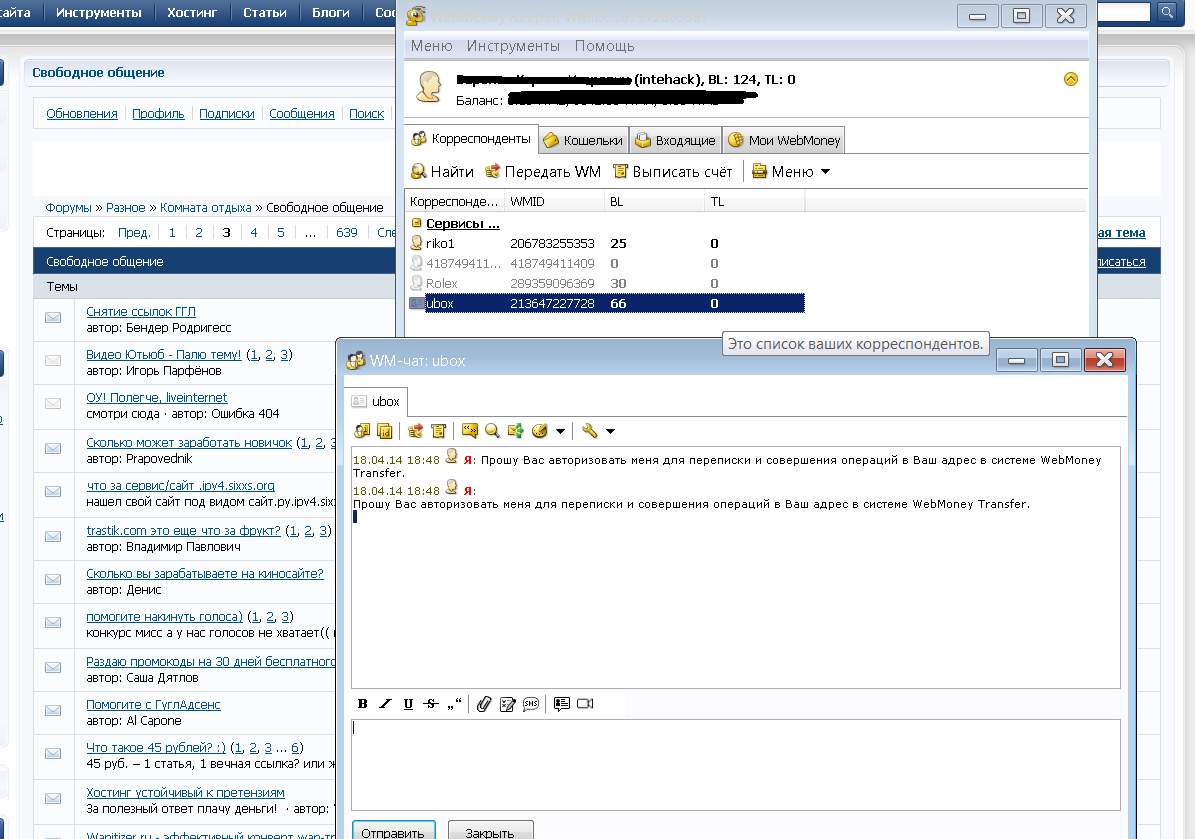The height and width of the screenshot is (839, 1195).
Task: Toggle italic formatting in chat editor
Action: tap(386, 703)
